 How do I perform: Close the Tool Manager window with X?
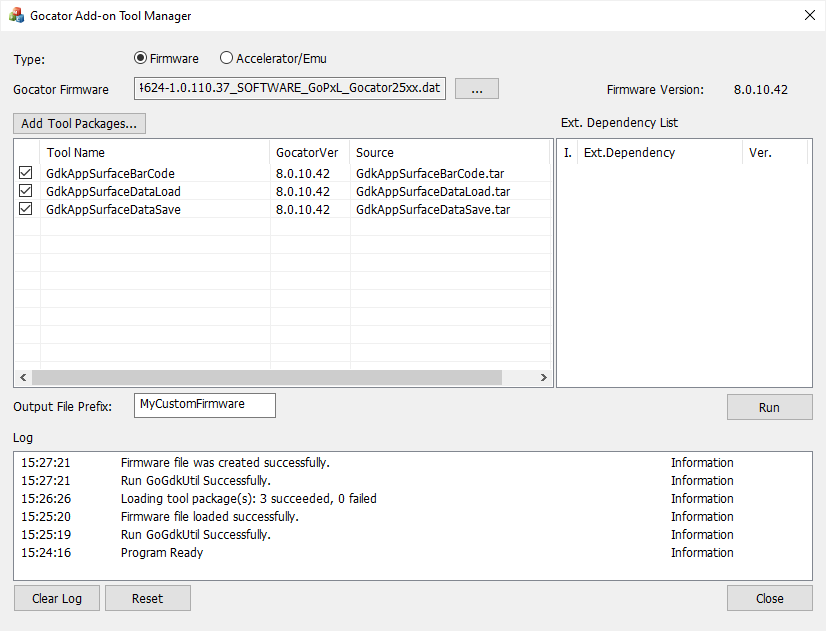click(810, 15)
